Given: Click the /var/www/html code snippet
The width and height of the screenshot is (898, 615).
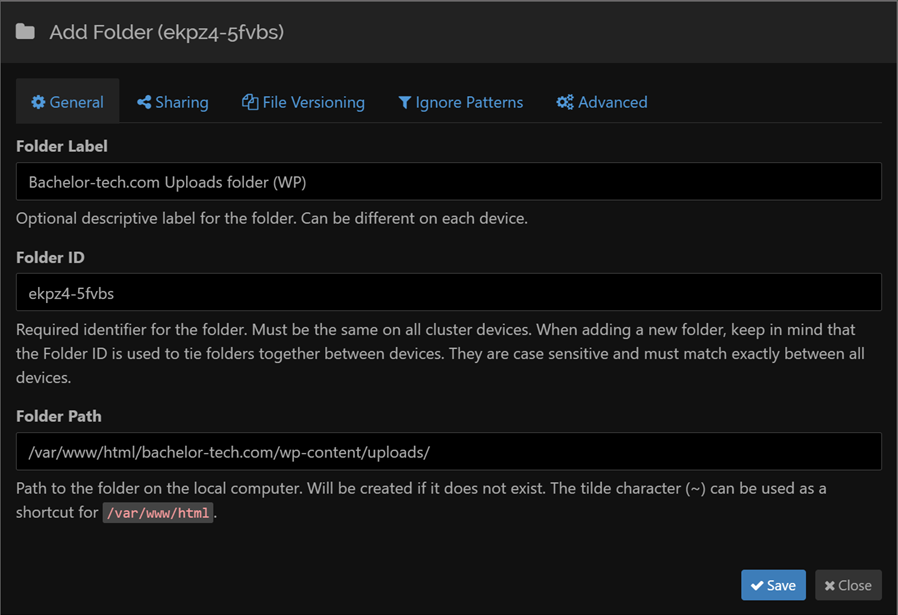Looking at the screenshot, I should (158, 513).
